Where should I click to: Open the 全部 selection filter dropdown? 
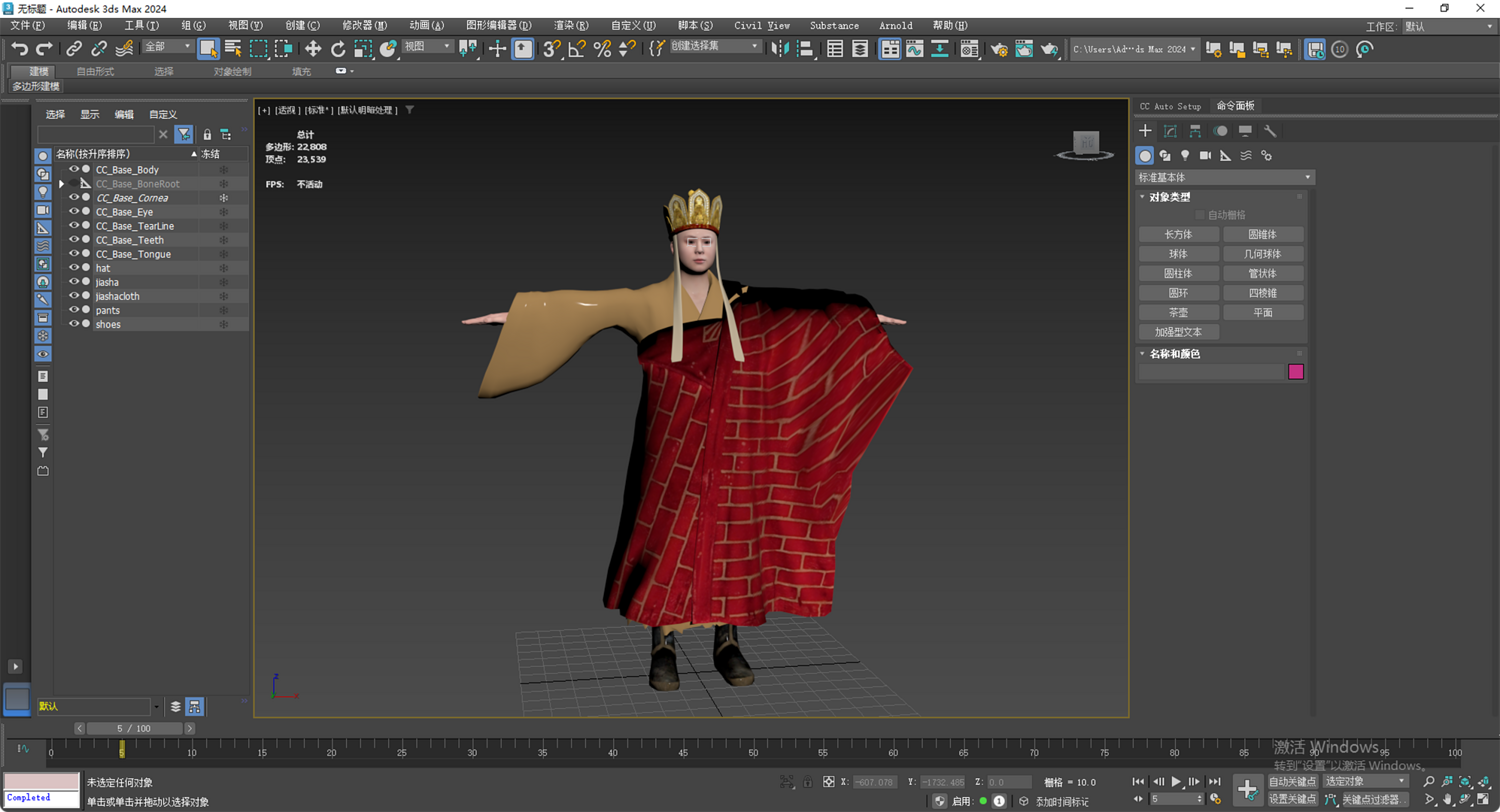(x=167, y=46)
